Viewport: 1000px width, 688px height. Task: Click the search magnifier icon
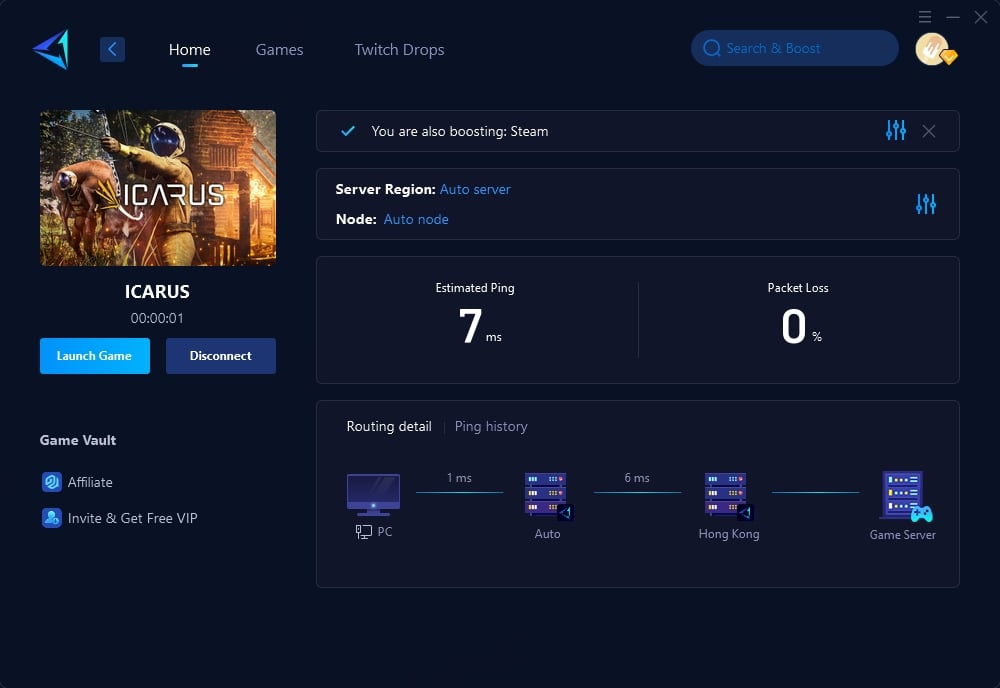point(712,48)
